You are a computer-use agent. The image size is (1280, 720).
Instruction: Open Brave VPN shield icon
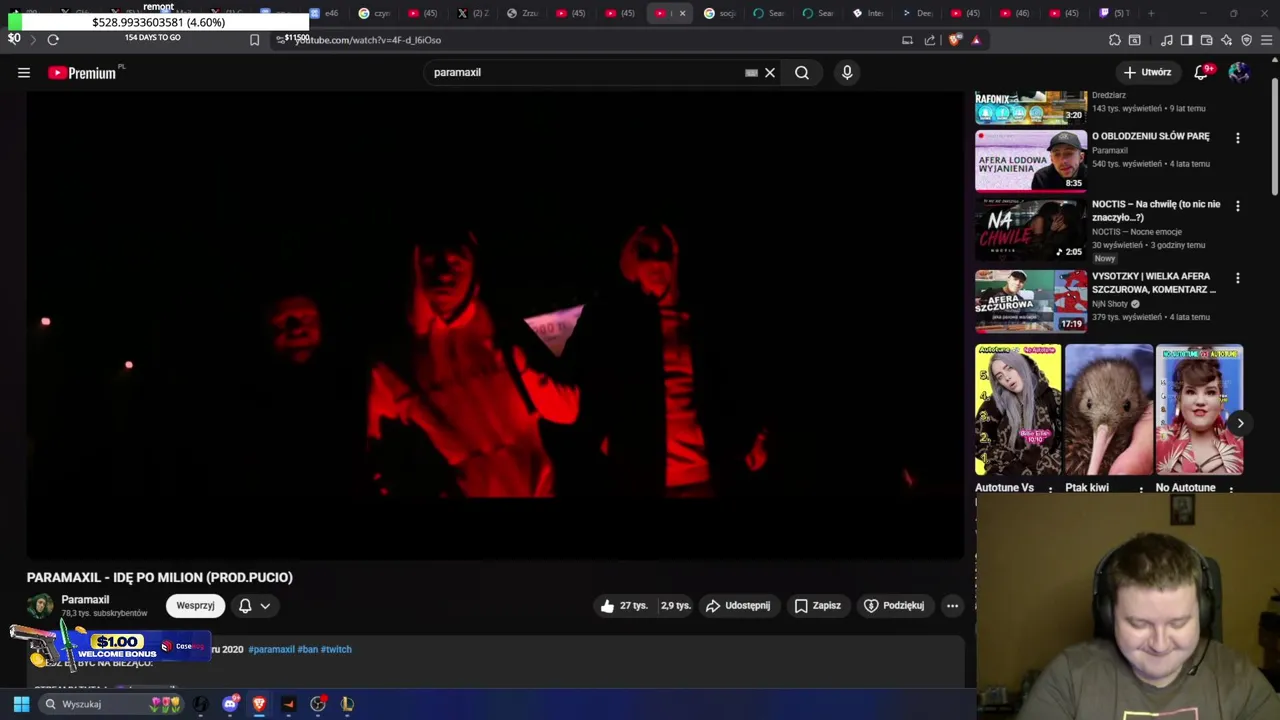[x=1246, y=40]
